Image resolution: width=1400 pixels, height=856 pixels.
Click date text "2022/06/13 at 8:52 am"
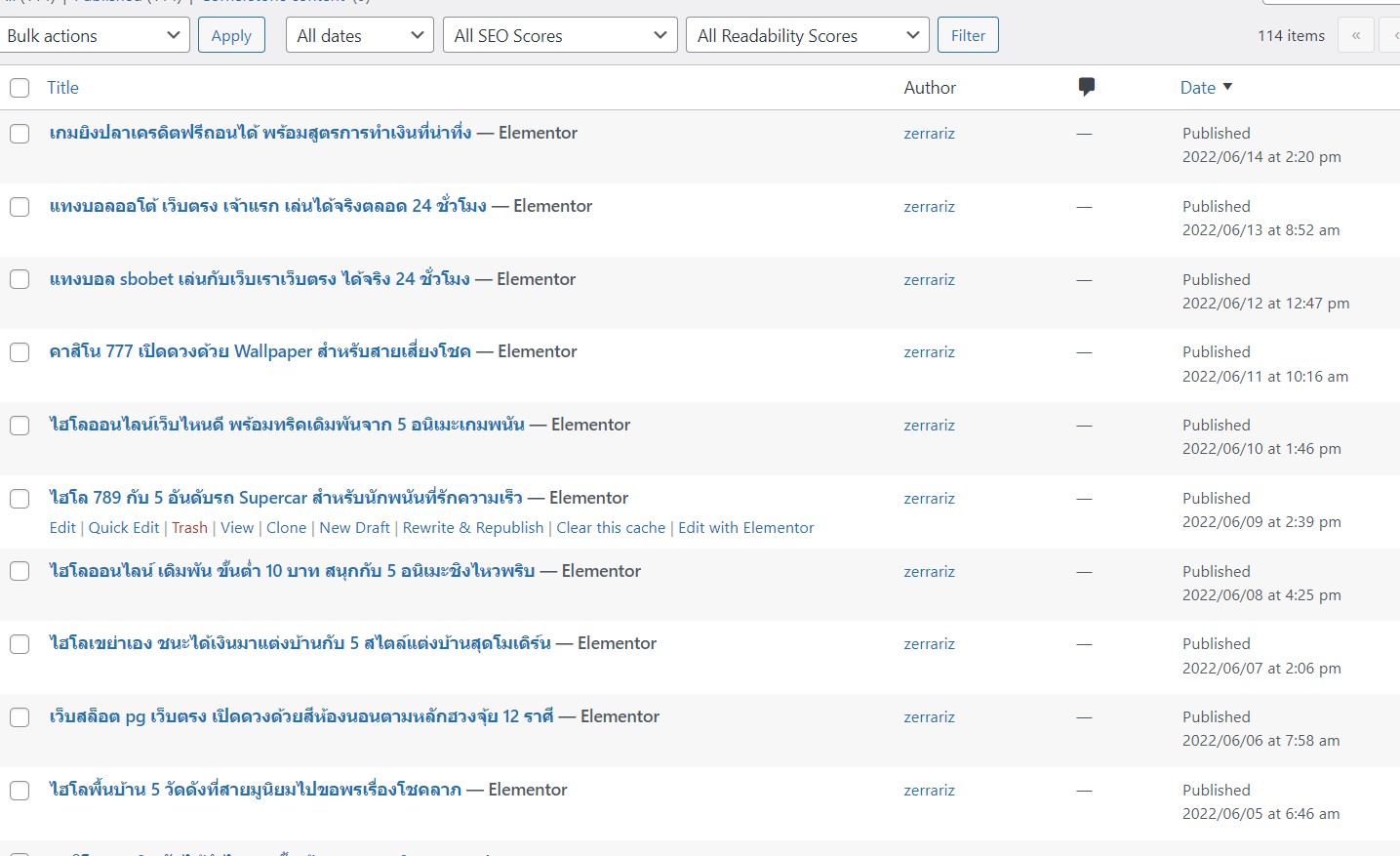pos(1261,230)
